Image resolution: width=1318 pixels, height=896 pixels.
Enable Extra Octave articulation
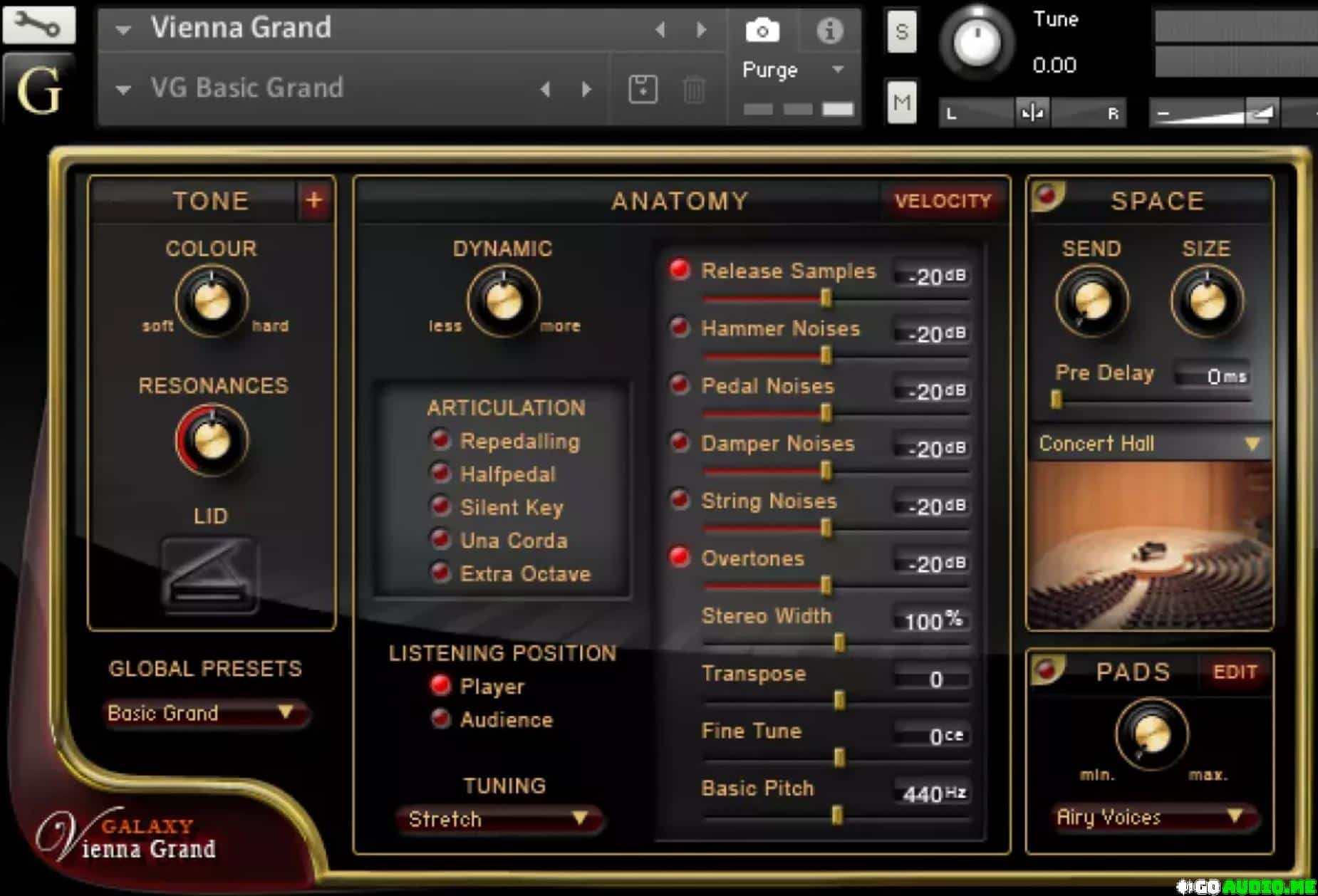440,572
